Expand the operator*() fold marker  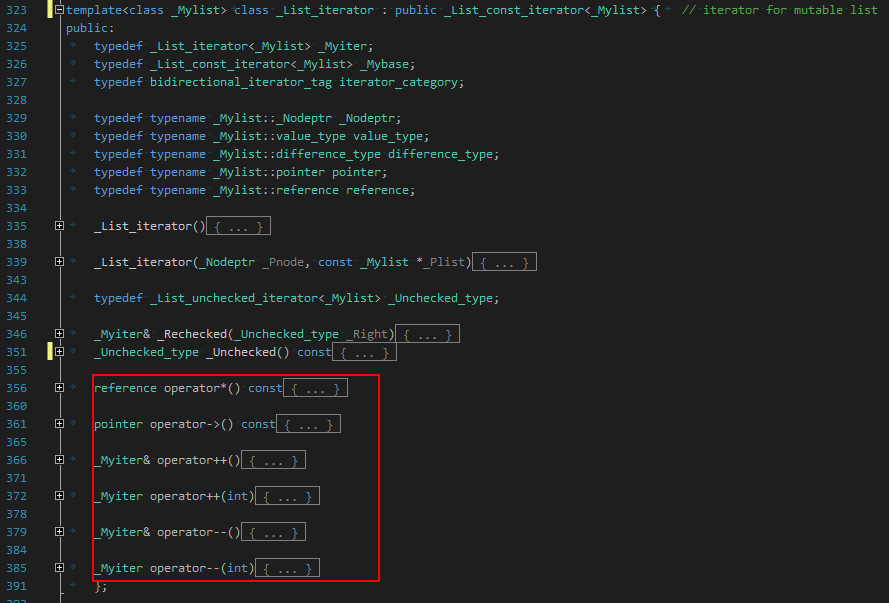60,388
